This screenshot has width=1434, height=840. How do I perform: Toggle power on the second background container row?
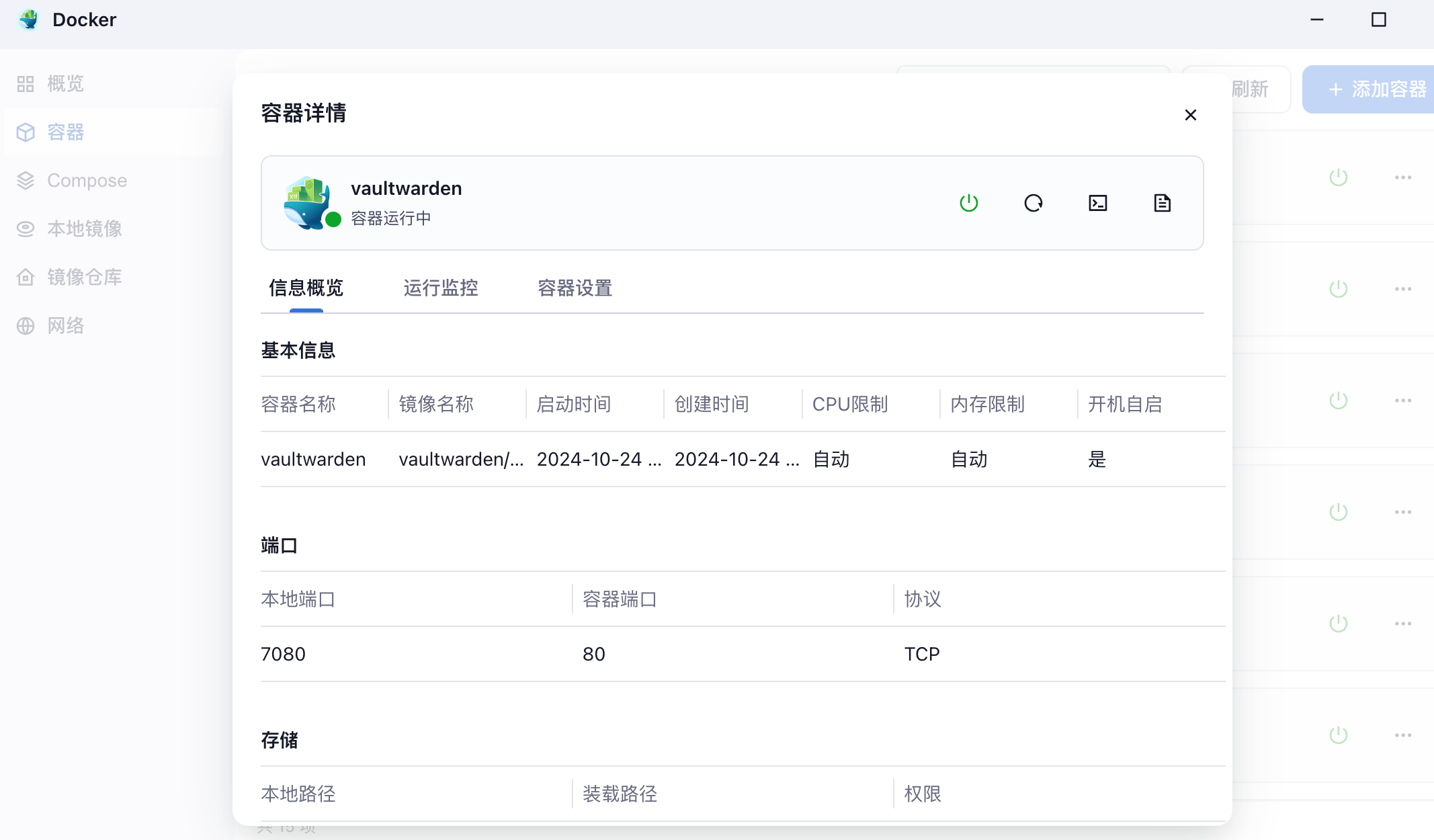(x=1339, y=289)
